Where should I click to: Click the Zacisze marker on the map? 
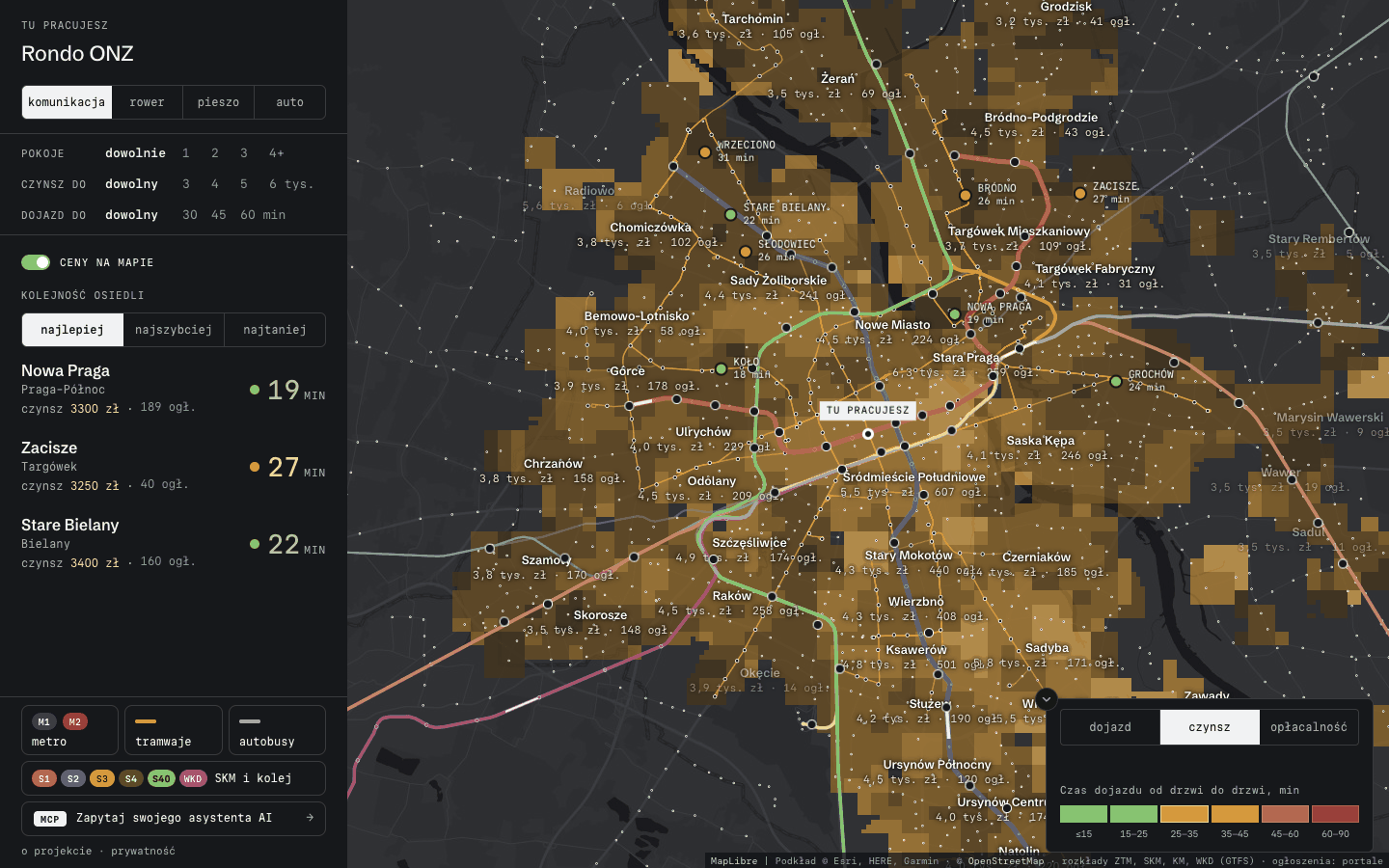(x=1080, y=193)
